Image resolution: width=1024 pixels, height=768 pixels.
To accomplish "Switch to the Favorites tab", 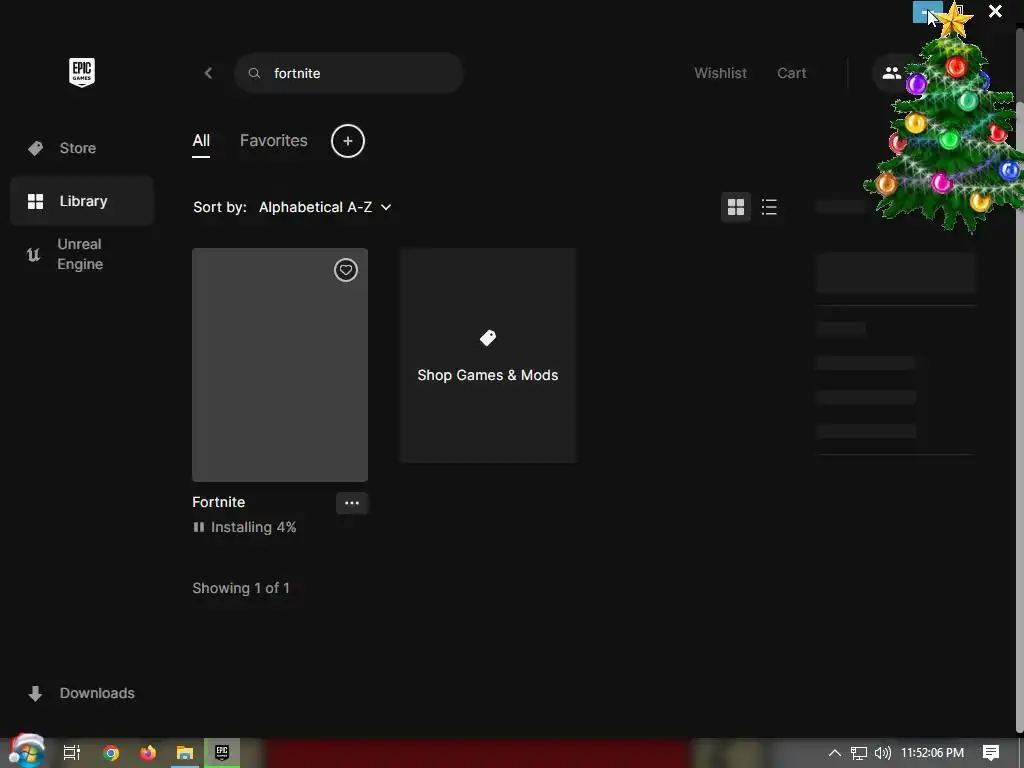I will tap(274, 140).
